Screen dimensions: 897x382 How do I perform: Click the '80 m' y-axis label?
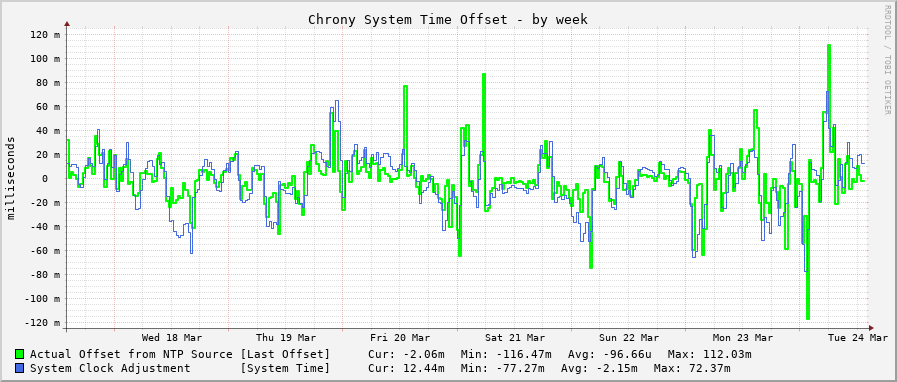[x=48, y=82]
